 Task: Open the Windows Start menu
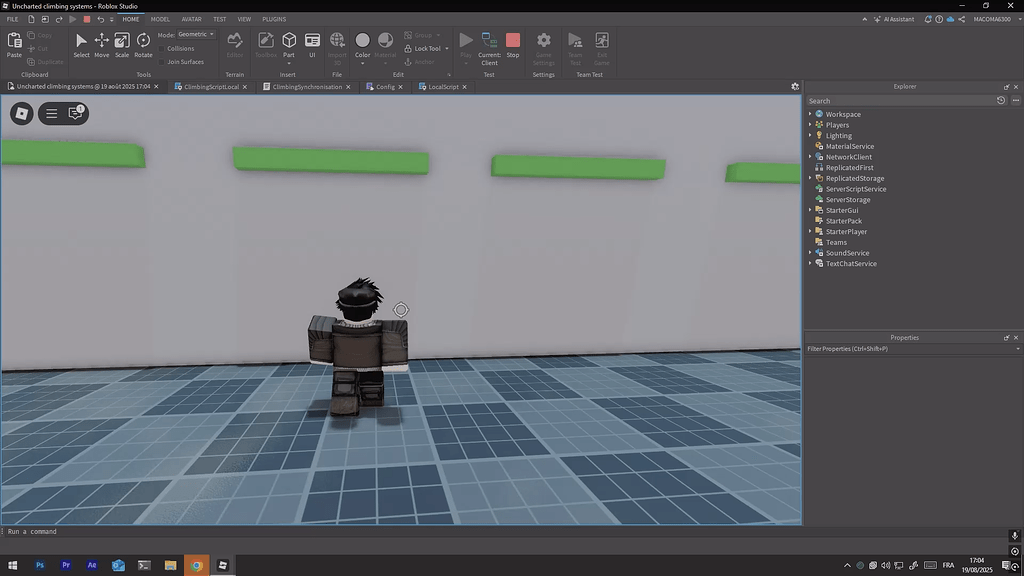[x=13, y=565]
